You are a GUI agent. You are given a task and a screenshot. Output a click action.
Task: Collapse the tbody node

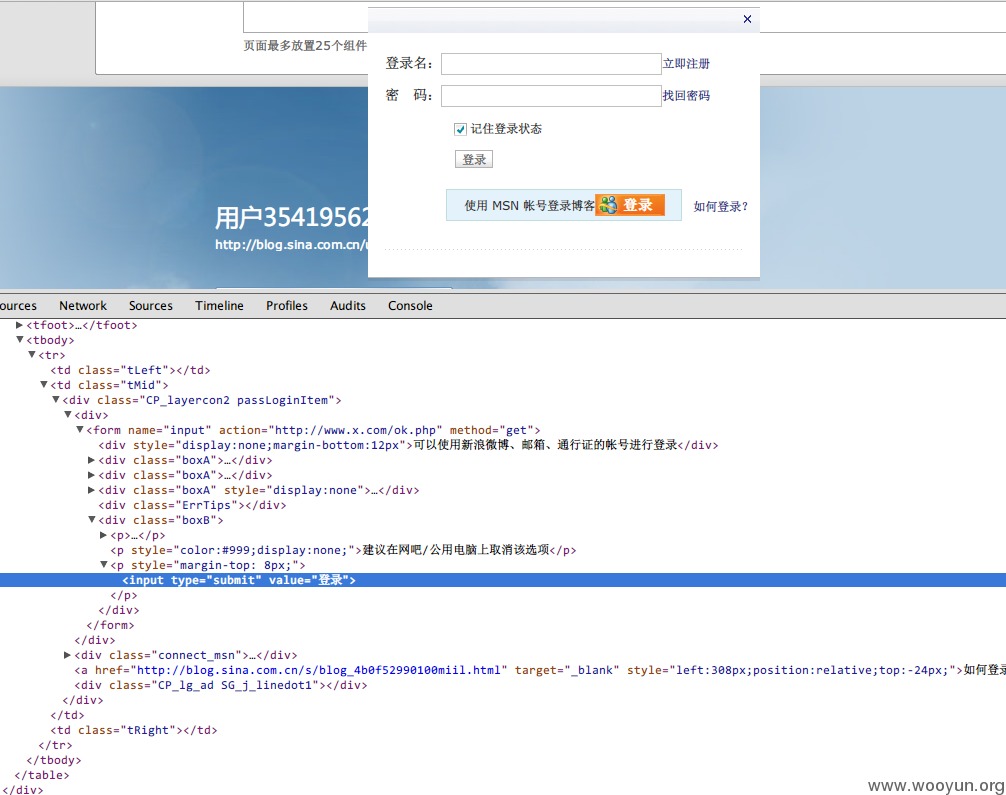(x=19, y=340)
